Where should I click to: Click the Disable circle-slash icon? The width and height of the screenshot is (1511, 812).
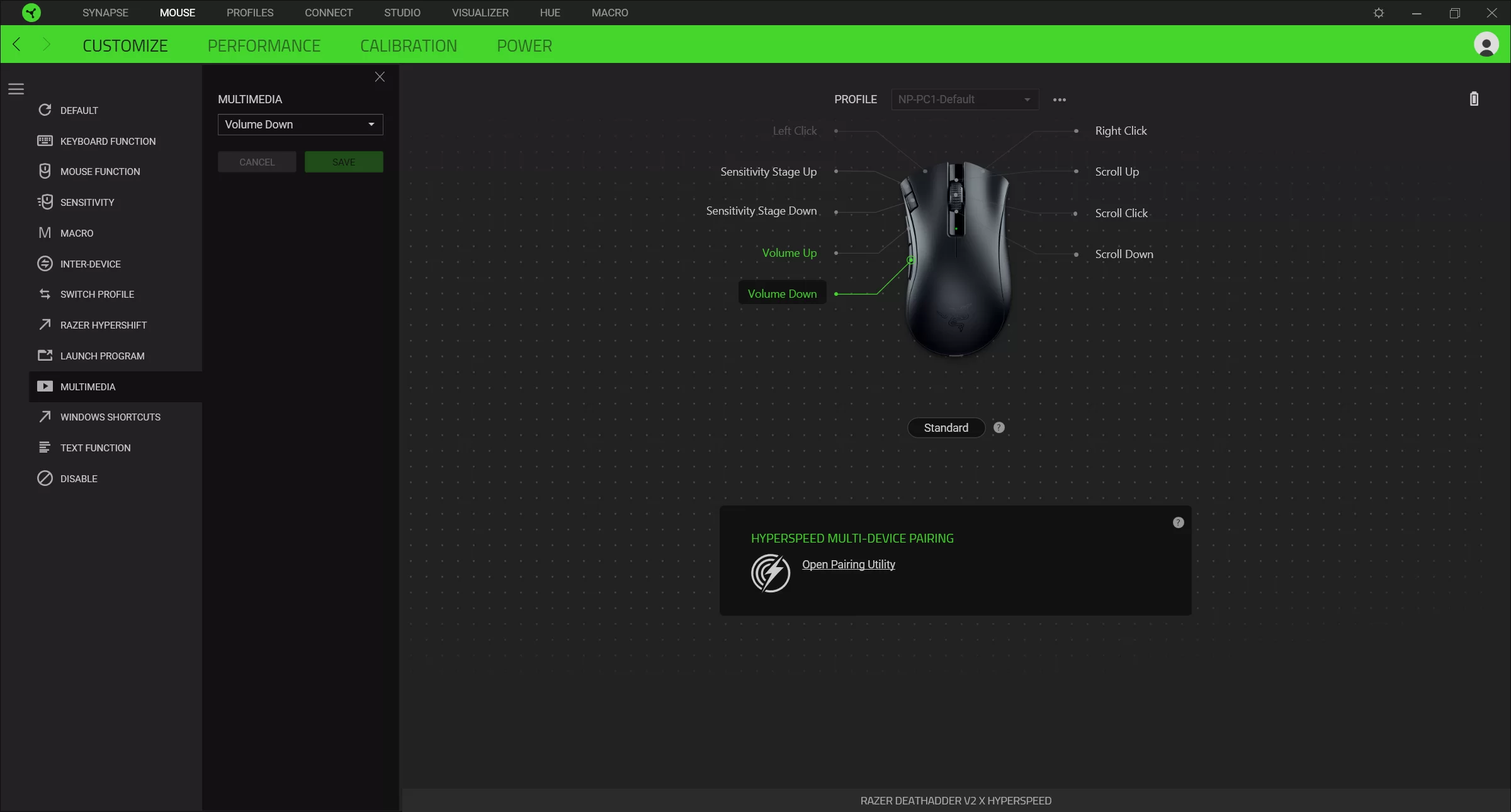pos(45,478)
